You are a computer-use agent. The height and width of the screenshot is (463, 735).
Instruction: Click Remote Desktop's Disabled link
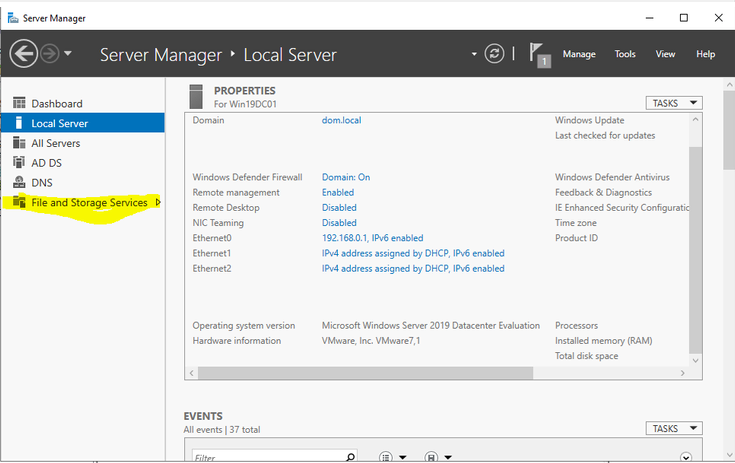pos(339,208)
